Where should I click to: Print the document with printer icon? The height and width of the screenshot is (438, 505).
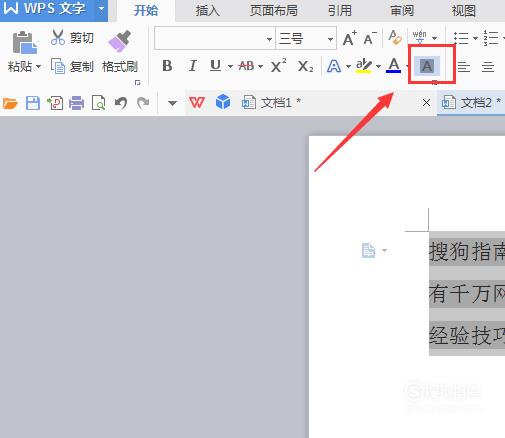click(x=77, y=103)
